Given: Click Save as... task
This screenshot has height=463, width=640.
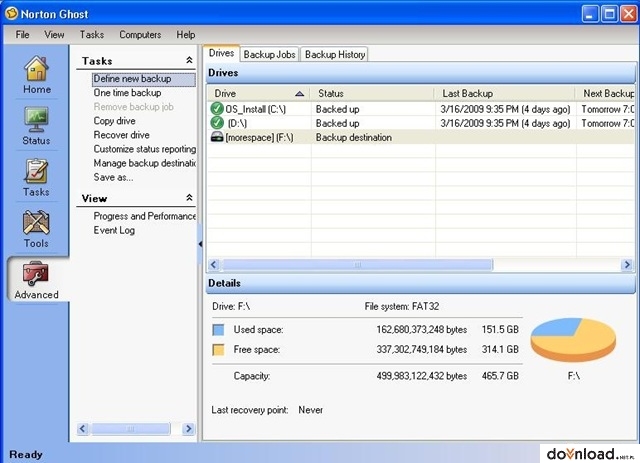Looking at the screenshot, I should (x=113, y=177).
